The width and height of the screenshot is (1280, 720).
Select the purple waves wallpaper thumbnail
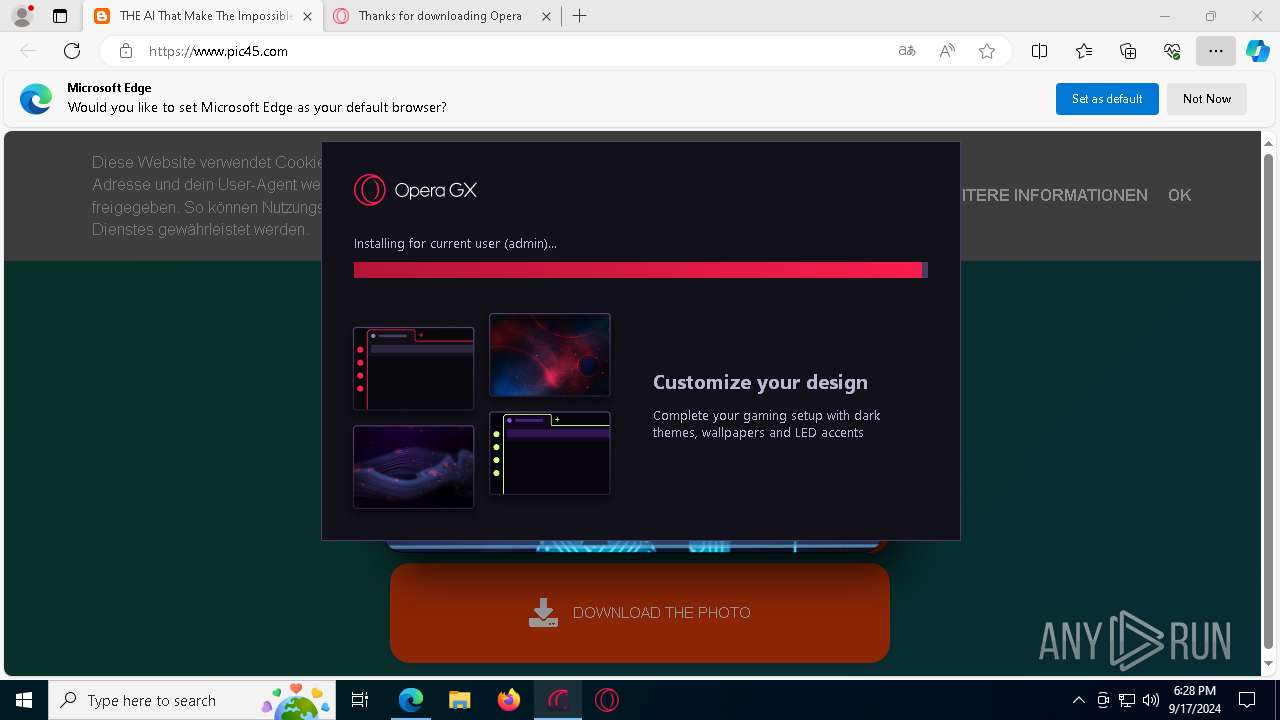click(414, 467)
